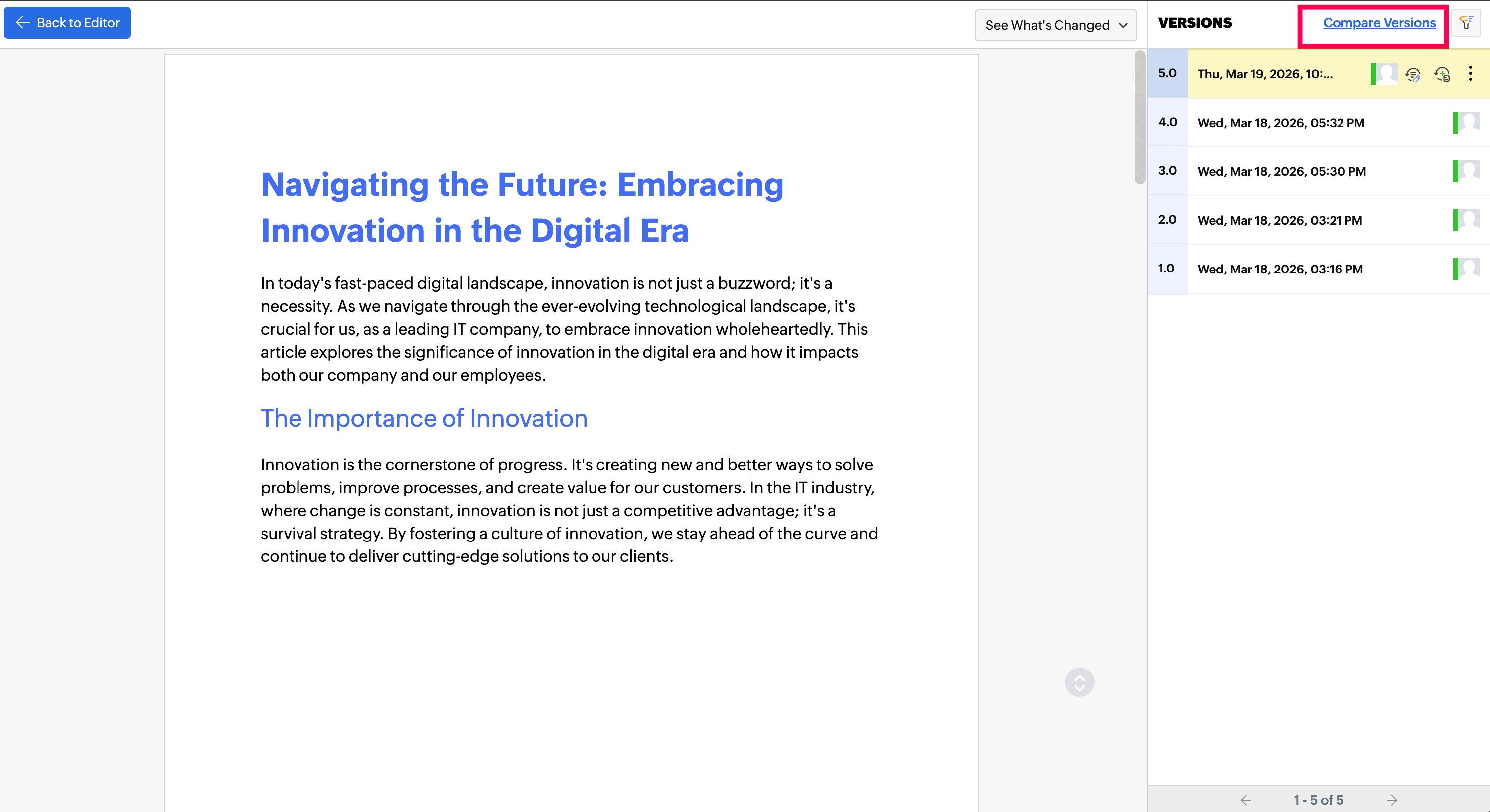Click the restore-and-edit icon on version 5.0

1412,74
